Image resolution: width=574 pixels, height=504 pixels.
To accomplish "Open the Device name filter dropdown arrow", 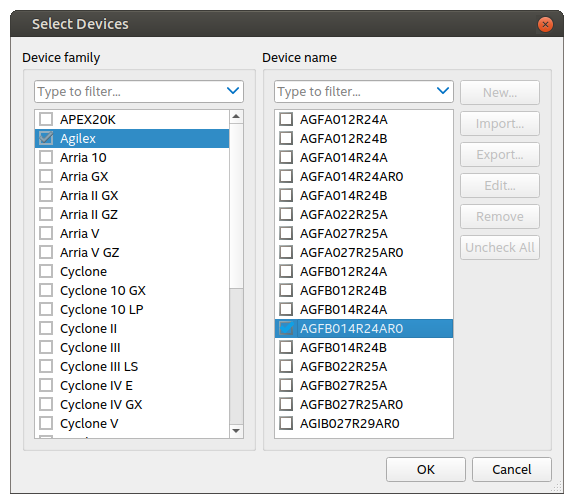I will pyautogui.click(x=443, y=90).
